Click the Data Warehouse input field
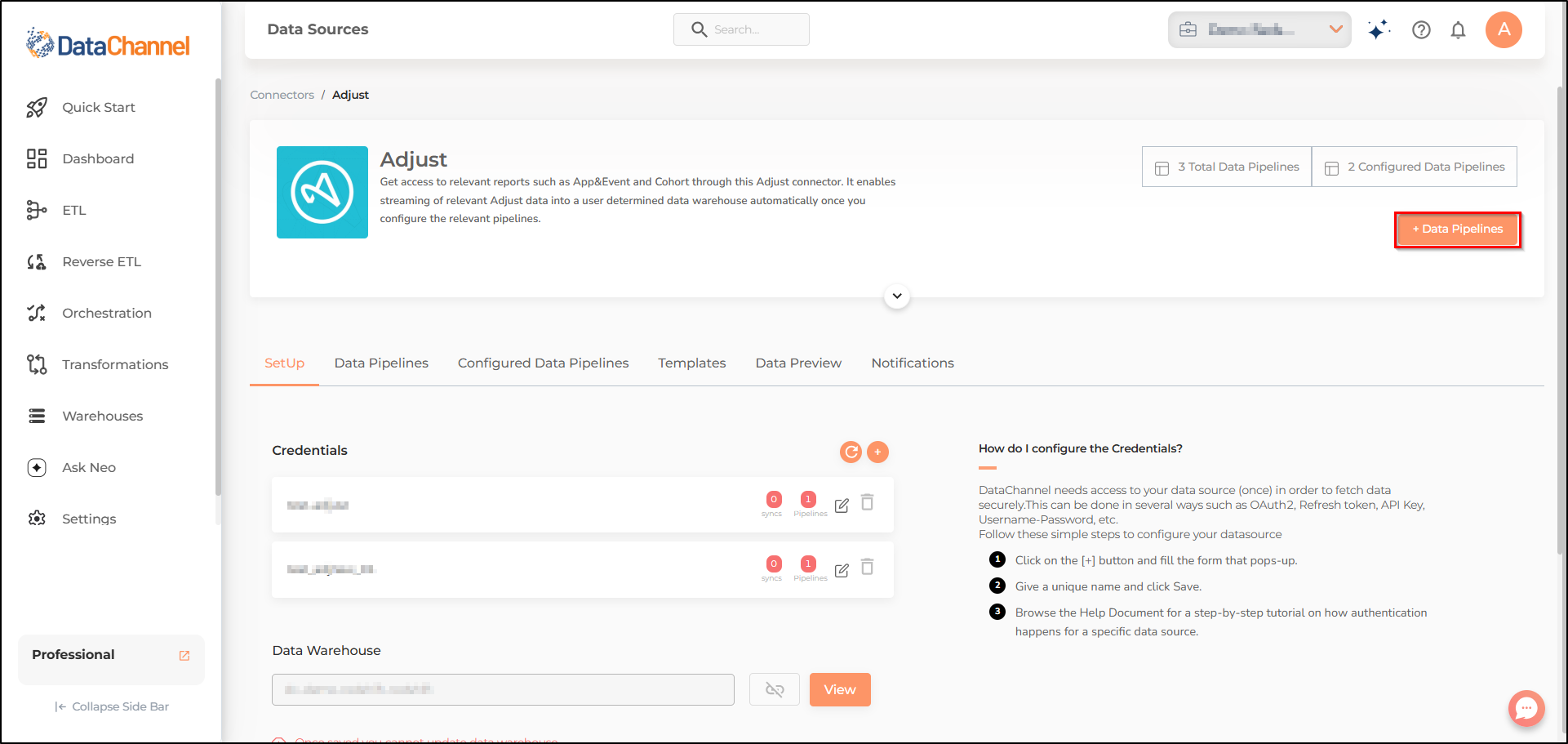 503,690
